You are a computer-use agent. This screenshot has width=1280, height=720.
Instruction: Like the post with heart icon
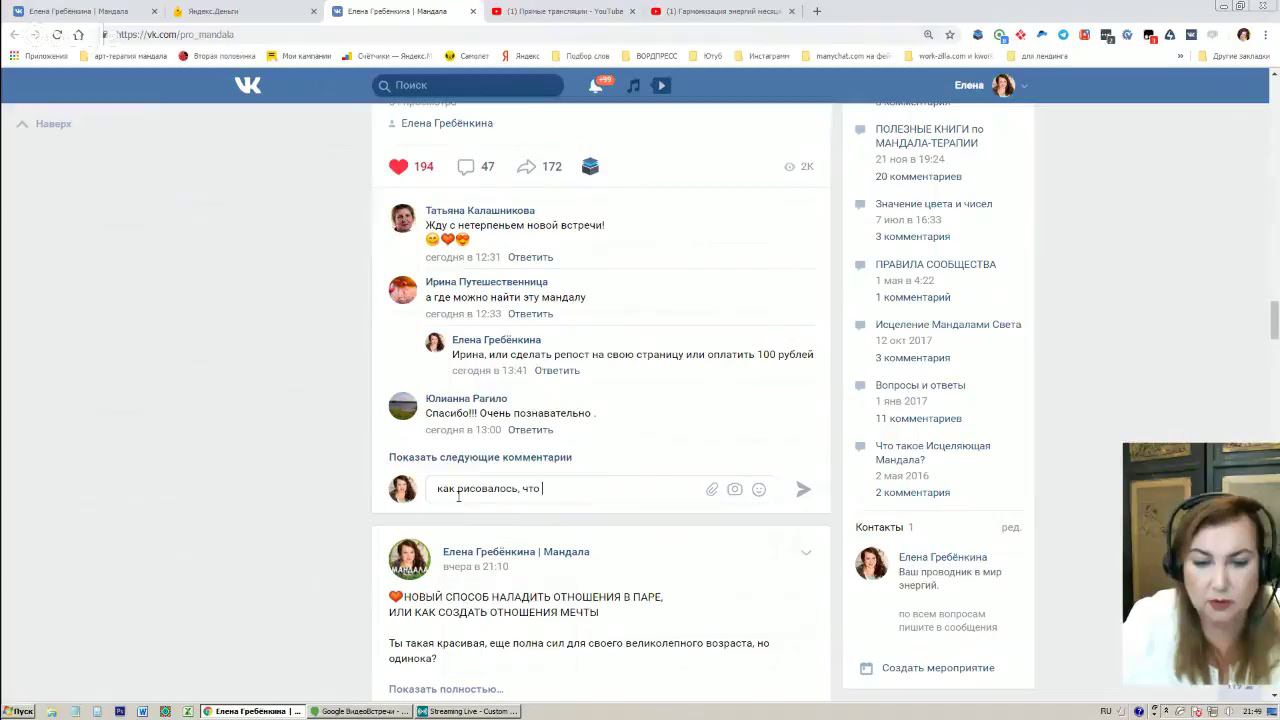(x=399, y=167)
